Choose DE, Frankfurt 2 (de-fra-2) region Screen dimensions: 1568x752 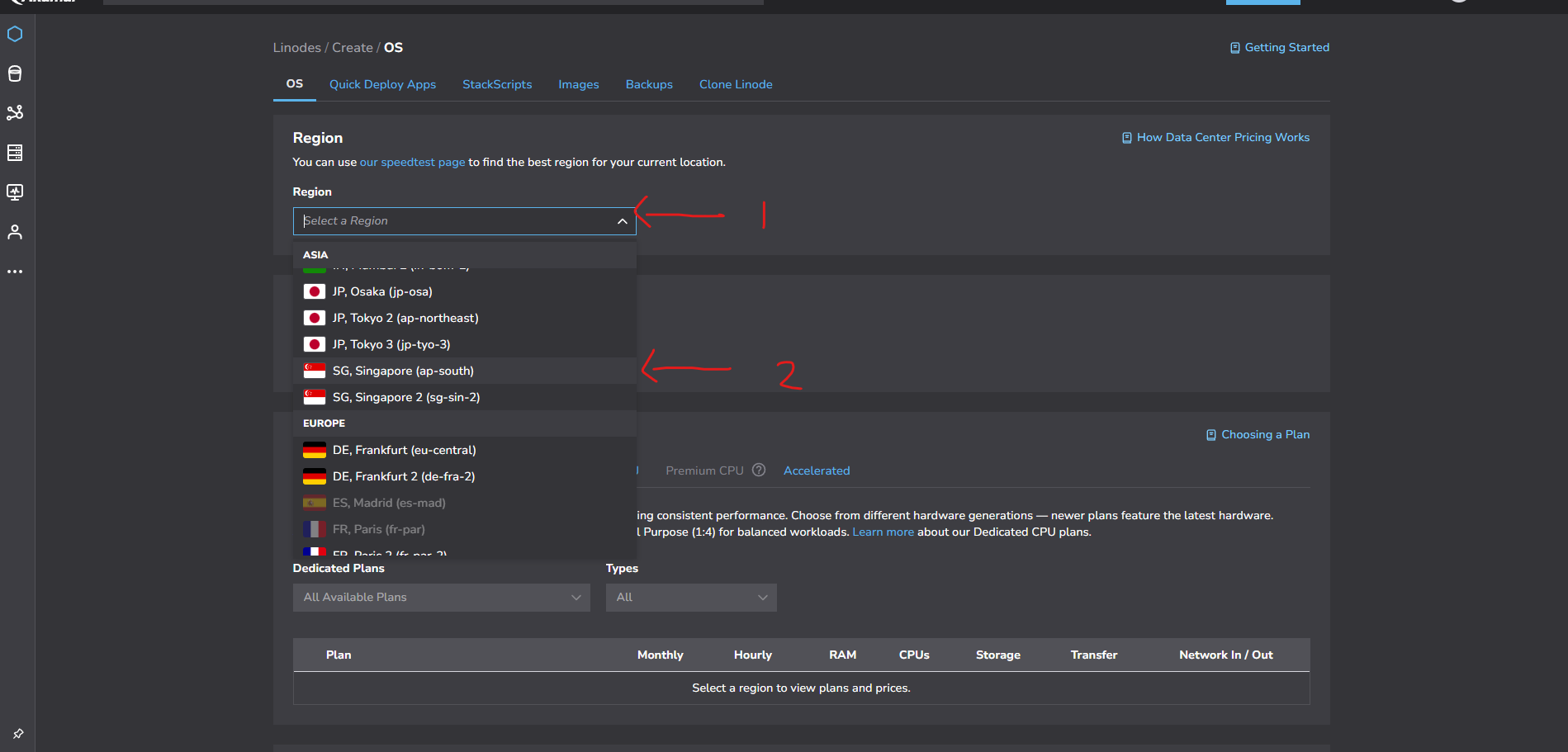click(x=465, y=476)
